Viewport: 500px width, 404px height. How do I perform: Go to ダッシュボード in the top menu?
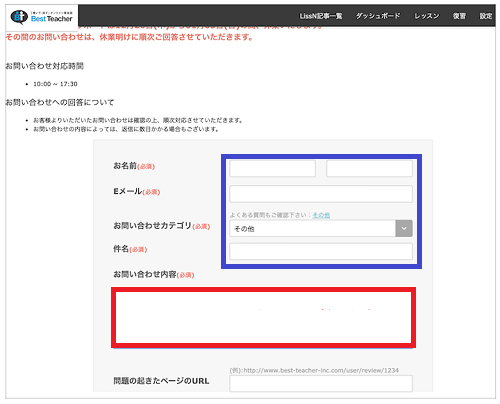(378, 16)
